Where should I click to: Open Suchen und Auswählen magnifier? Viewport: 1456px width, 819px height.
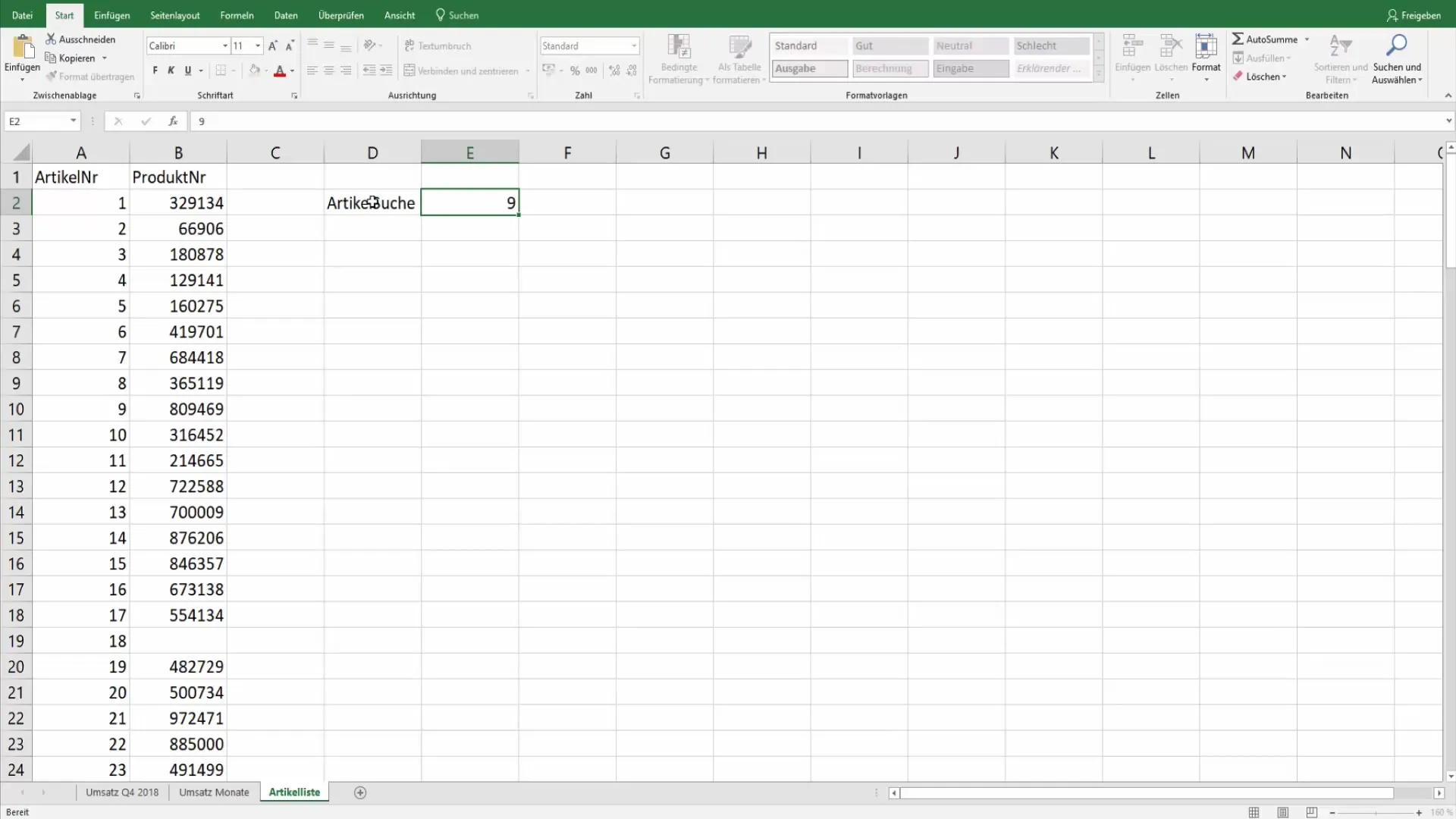(1396, 46)
